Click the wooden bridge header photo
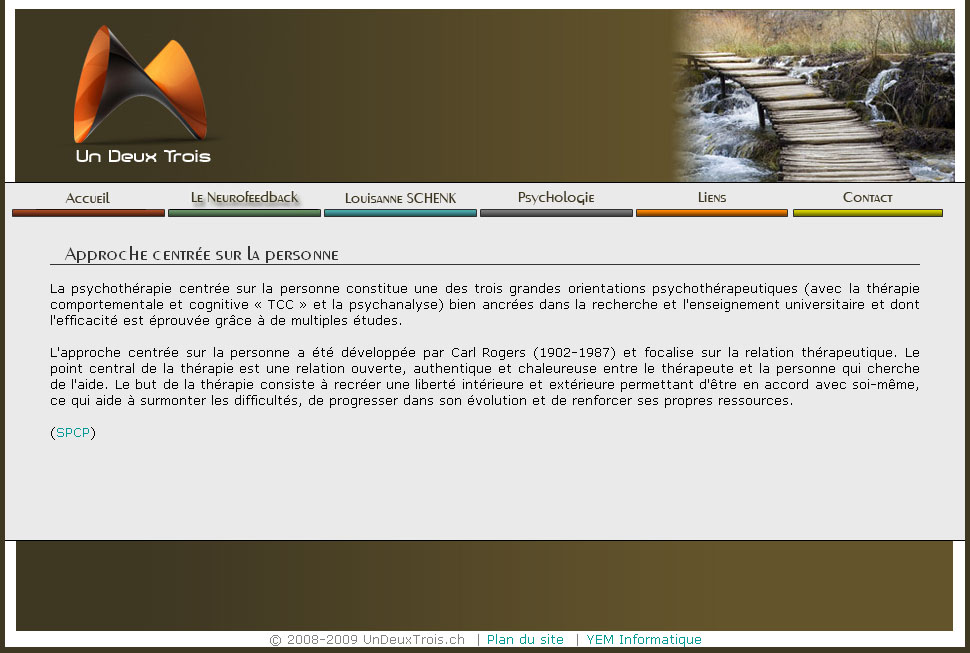 pos(815,95)
